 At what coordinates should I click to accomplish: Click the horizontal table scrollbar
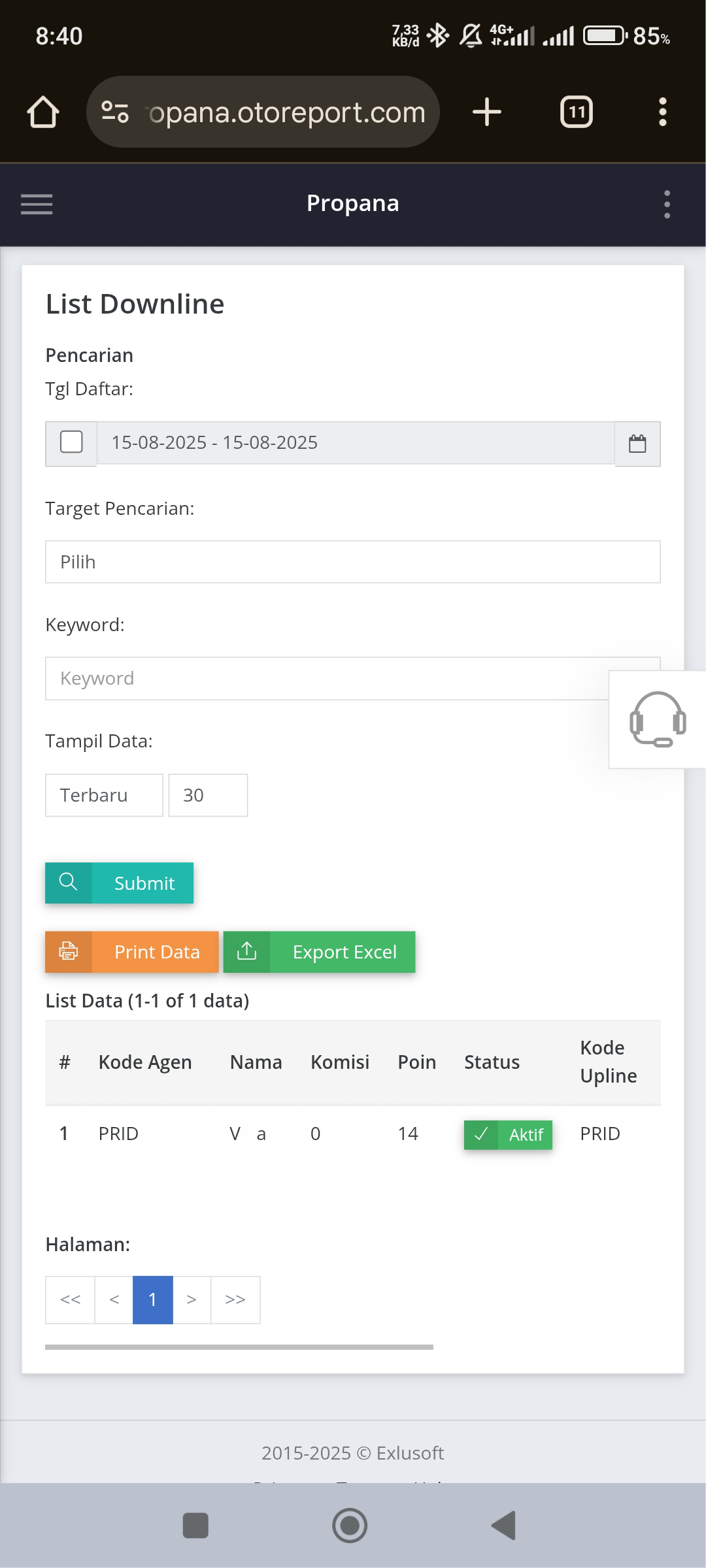tap(239, 1347)
